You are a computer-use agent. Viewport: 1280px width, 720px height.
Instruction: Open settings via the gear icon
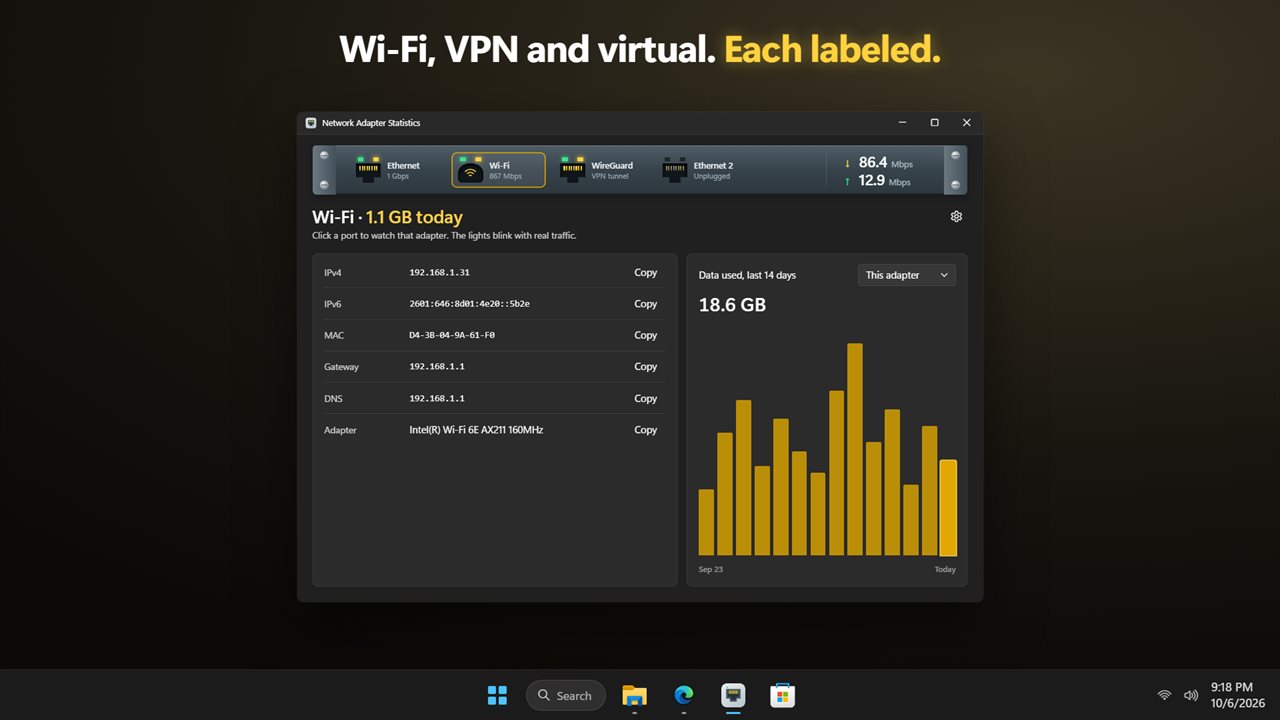tap(956, 217)
